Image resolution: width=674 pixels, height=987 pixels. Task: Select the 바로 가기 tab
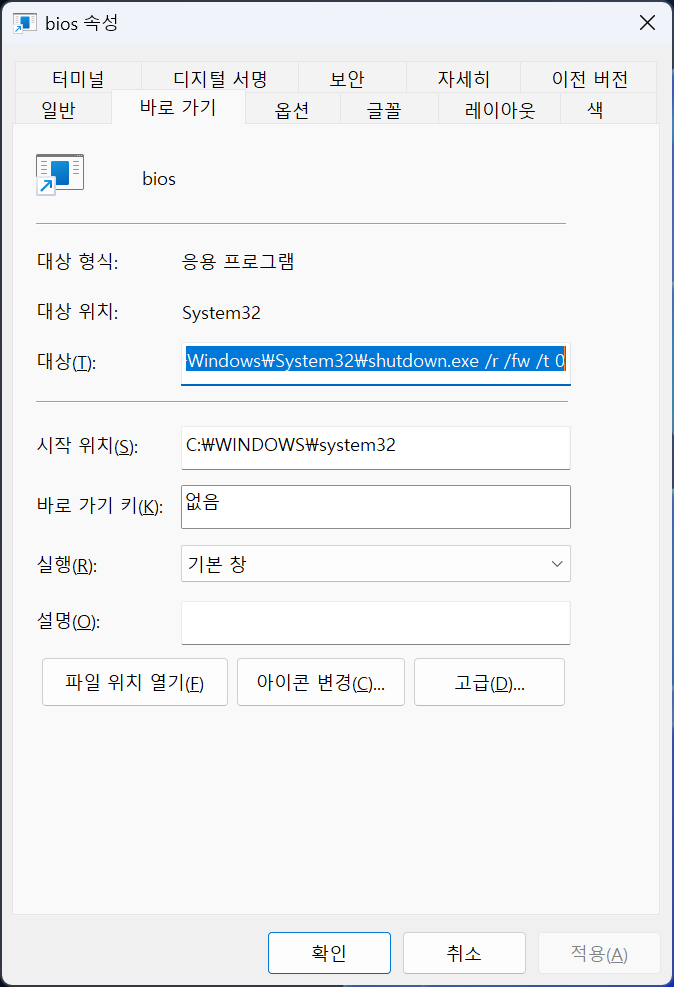178,107
